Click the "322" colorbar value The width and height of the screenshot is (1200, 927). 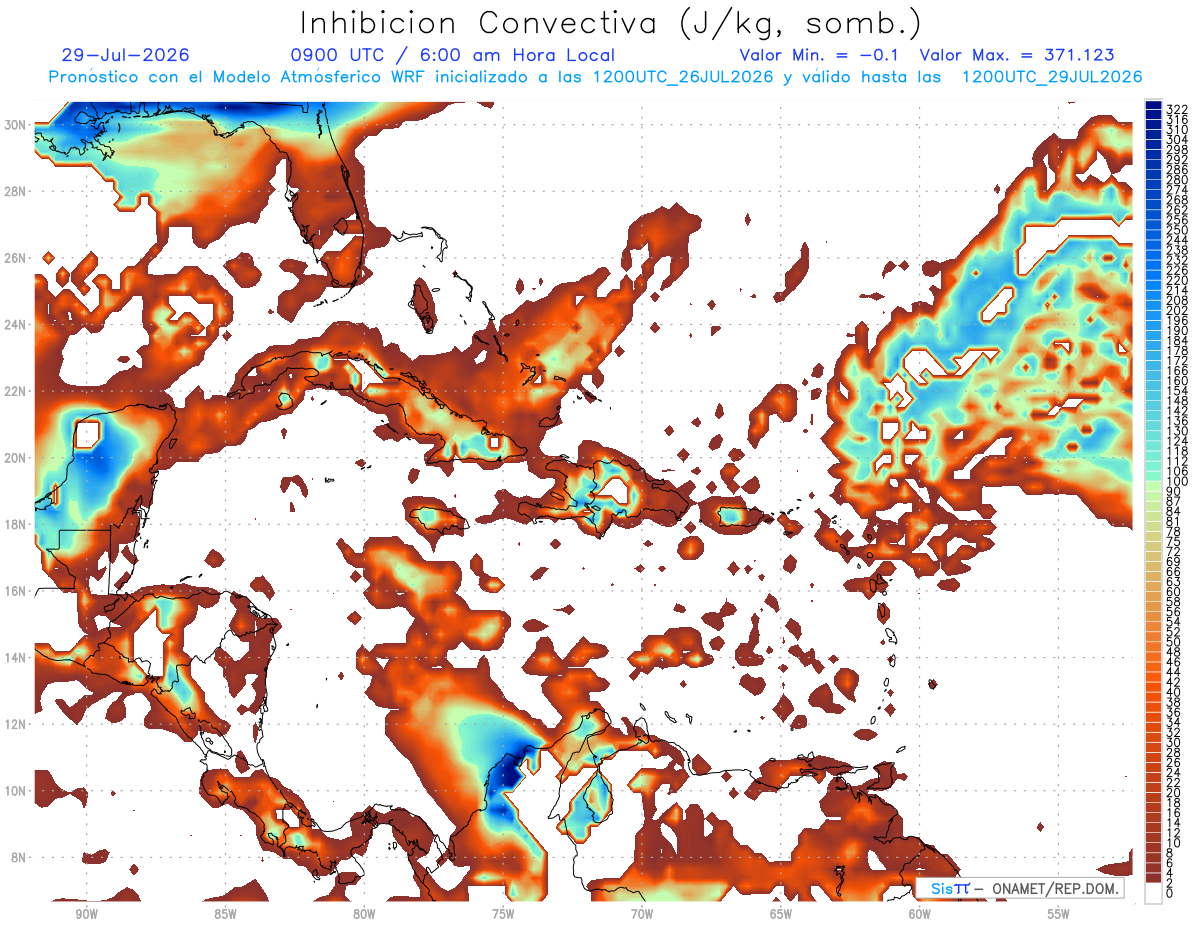point(1176,110)
